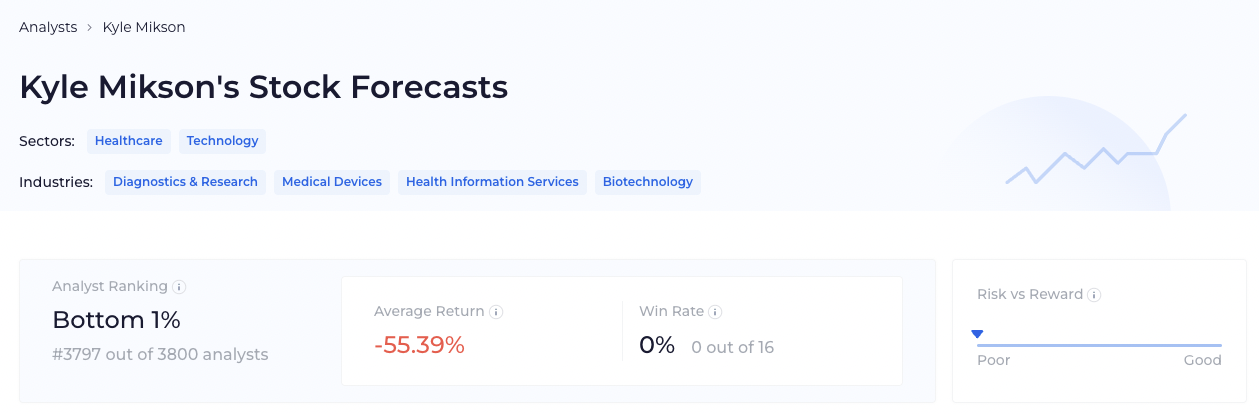
Task: Click the Risk vs Reward slider track
Action: pos(1099,345)
